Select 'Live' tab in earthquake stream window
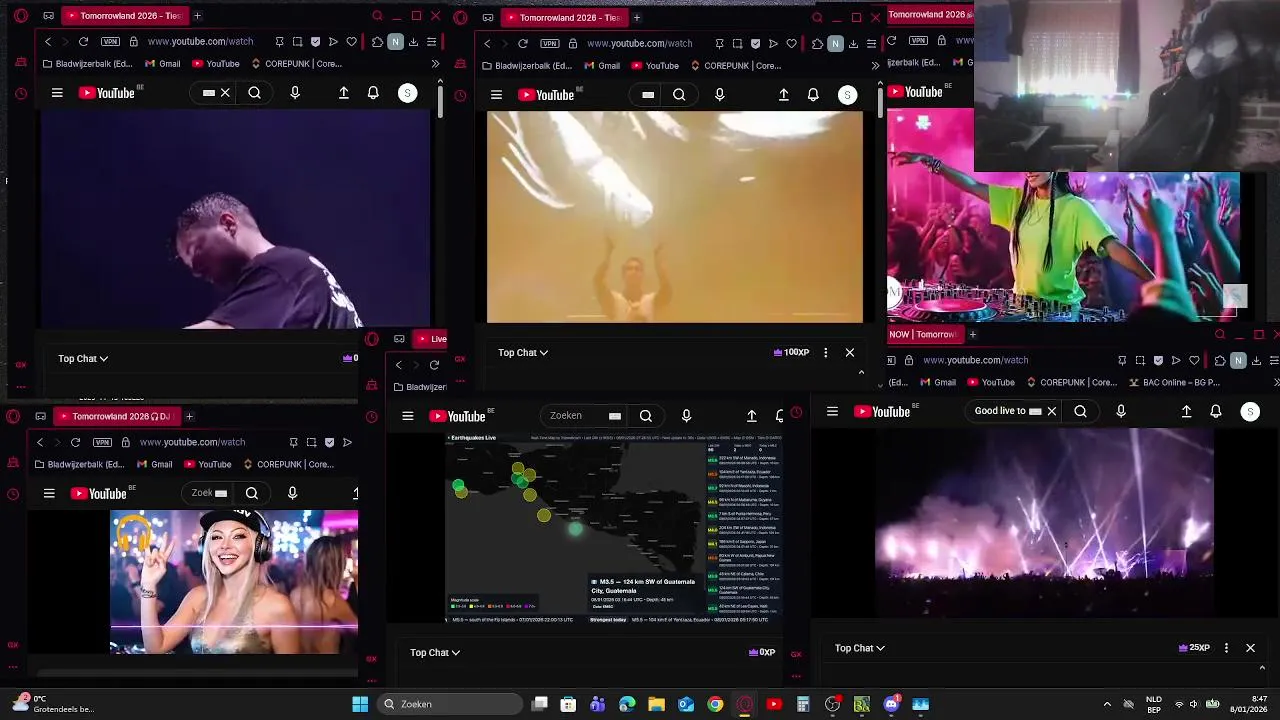Viewport: 1280px width, 720px height. click(x=431, y=339)
